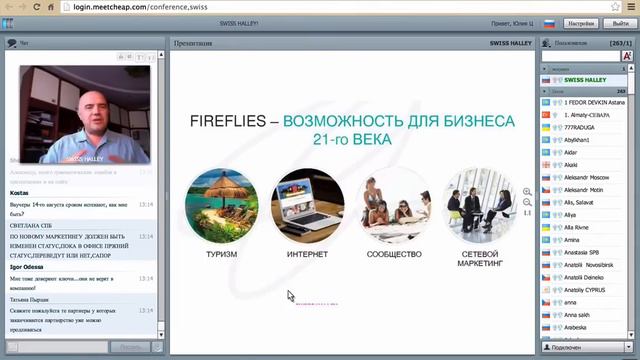Click the Russian flag next to SWISS HALLEY
This screenshot has height=360, width=640.
546,80
